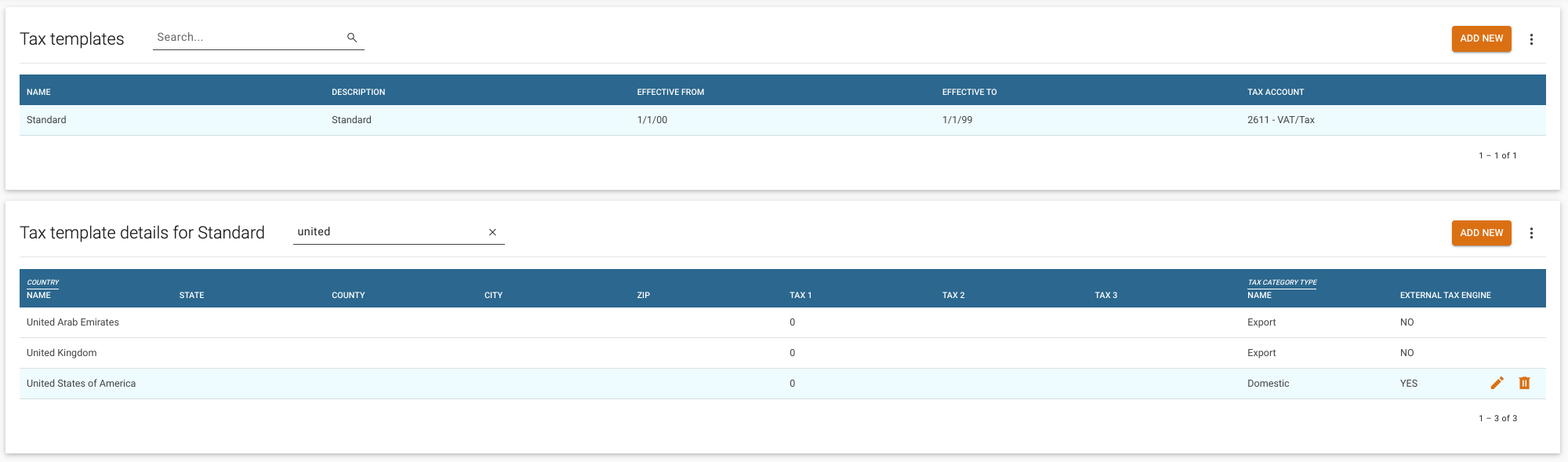Sort by EXTERNAL TAX ENGINE column header
1568x462 pixels.
1446,295
